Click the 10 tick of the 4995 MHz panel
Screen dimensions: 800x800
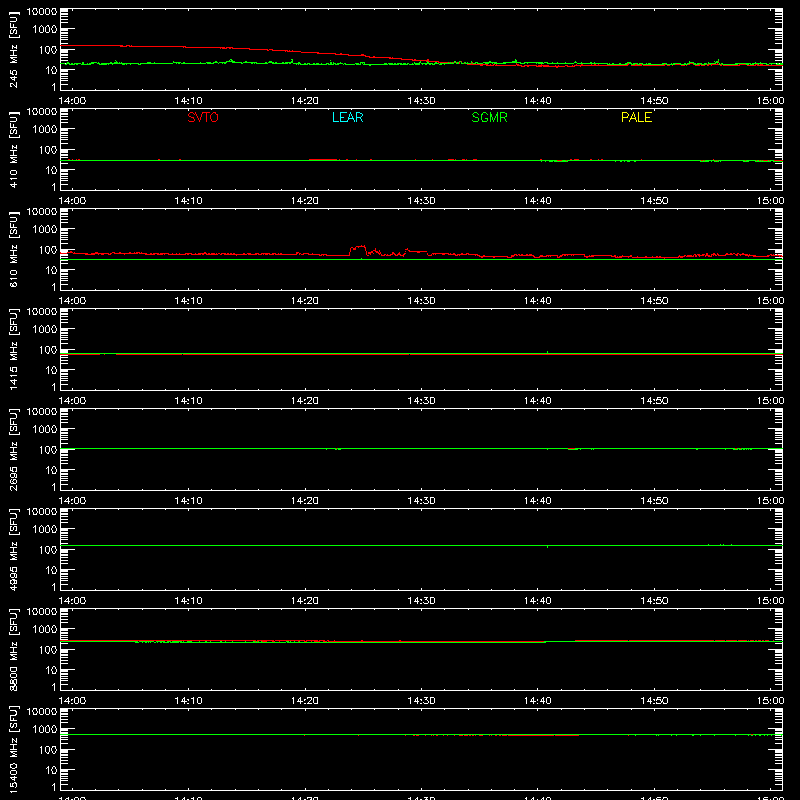(x=52, y=570)
